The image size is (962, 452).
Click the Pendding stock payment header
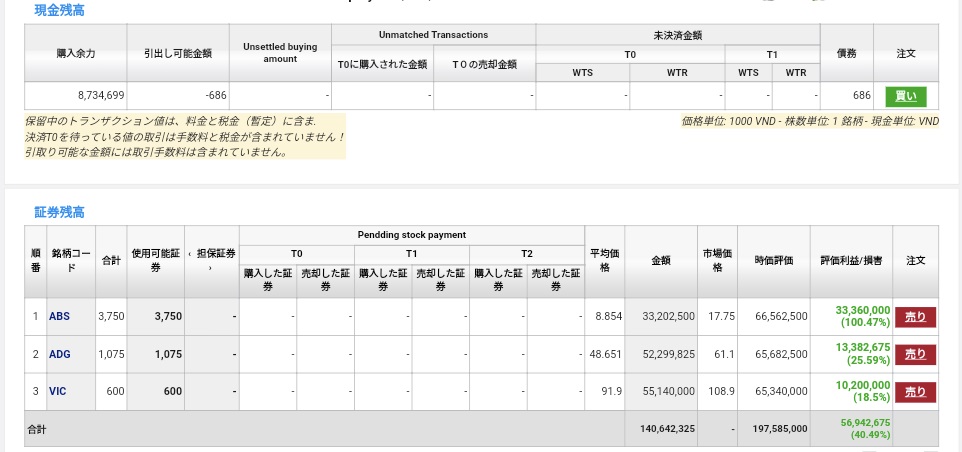(411, 235)
